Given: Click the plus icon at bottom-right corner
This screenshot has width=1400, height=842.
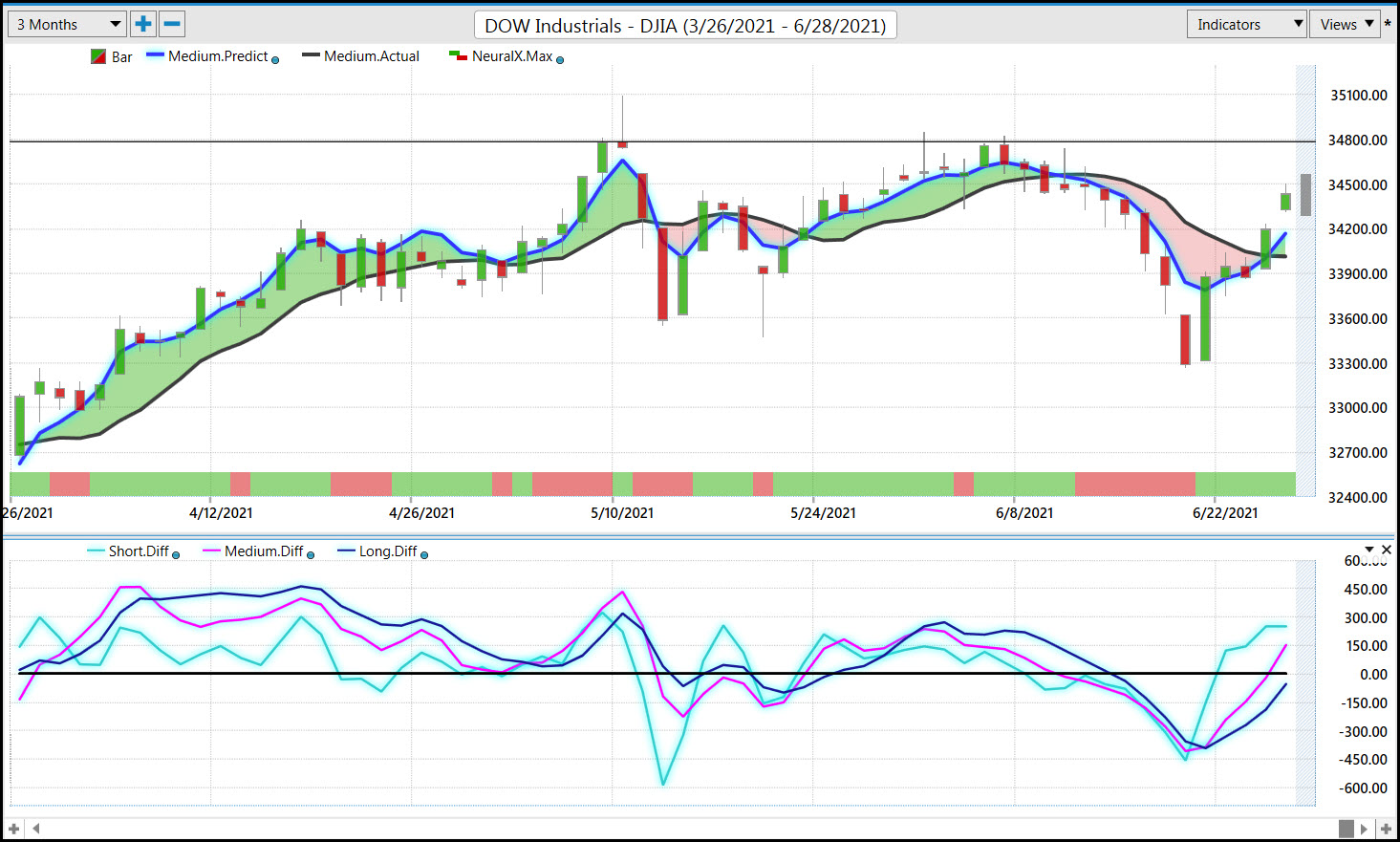Looking at the screenshot, I should point(1386,829).
